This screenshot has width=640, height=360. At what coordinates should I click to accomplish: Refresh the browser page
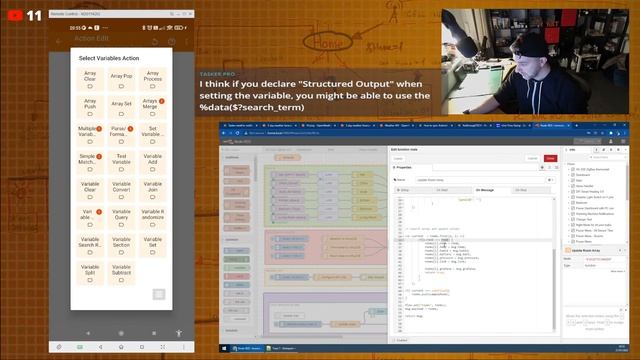coord(237,133)
